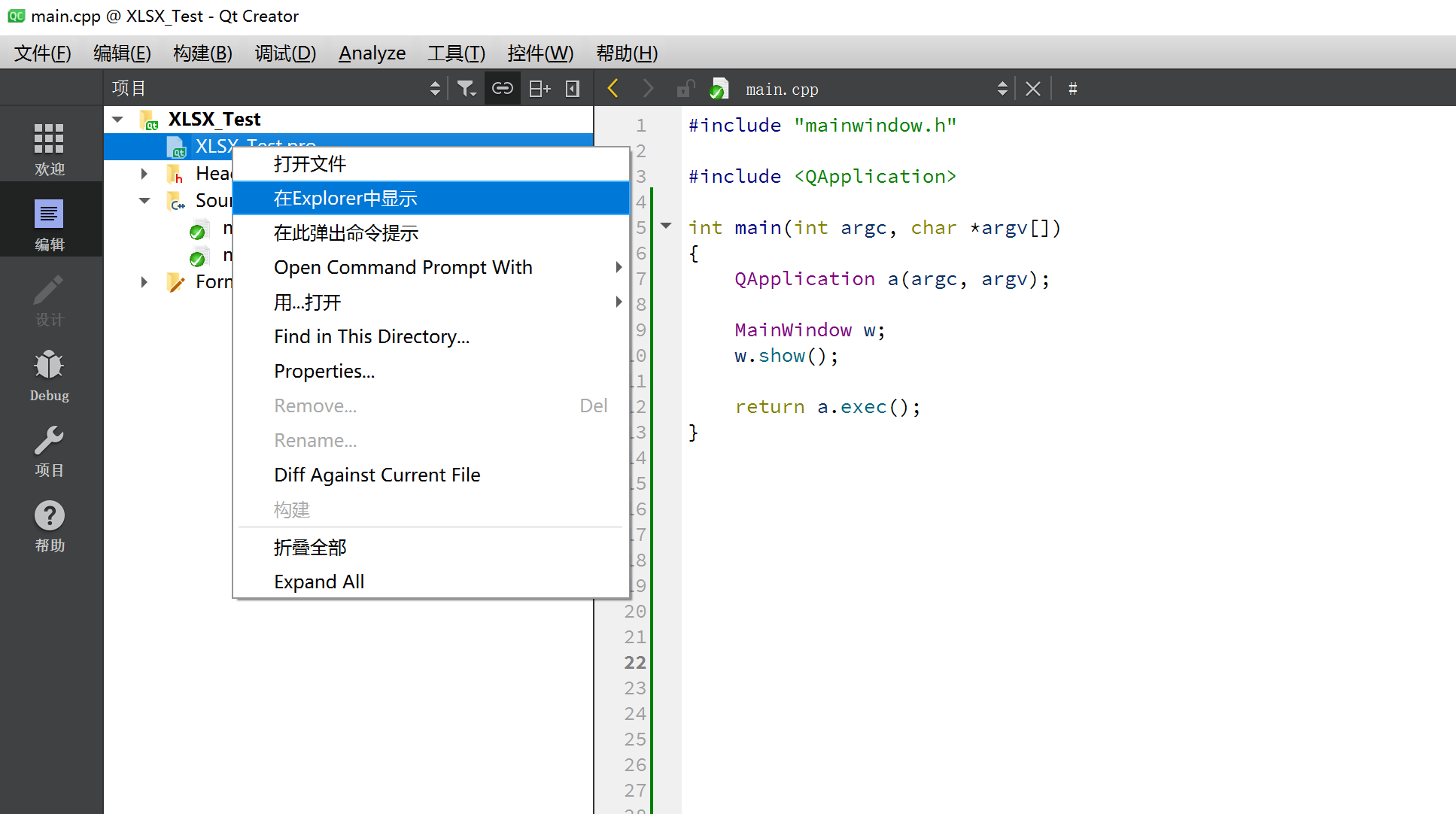Choose Find in This Directory...

431,337
